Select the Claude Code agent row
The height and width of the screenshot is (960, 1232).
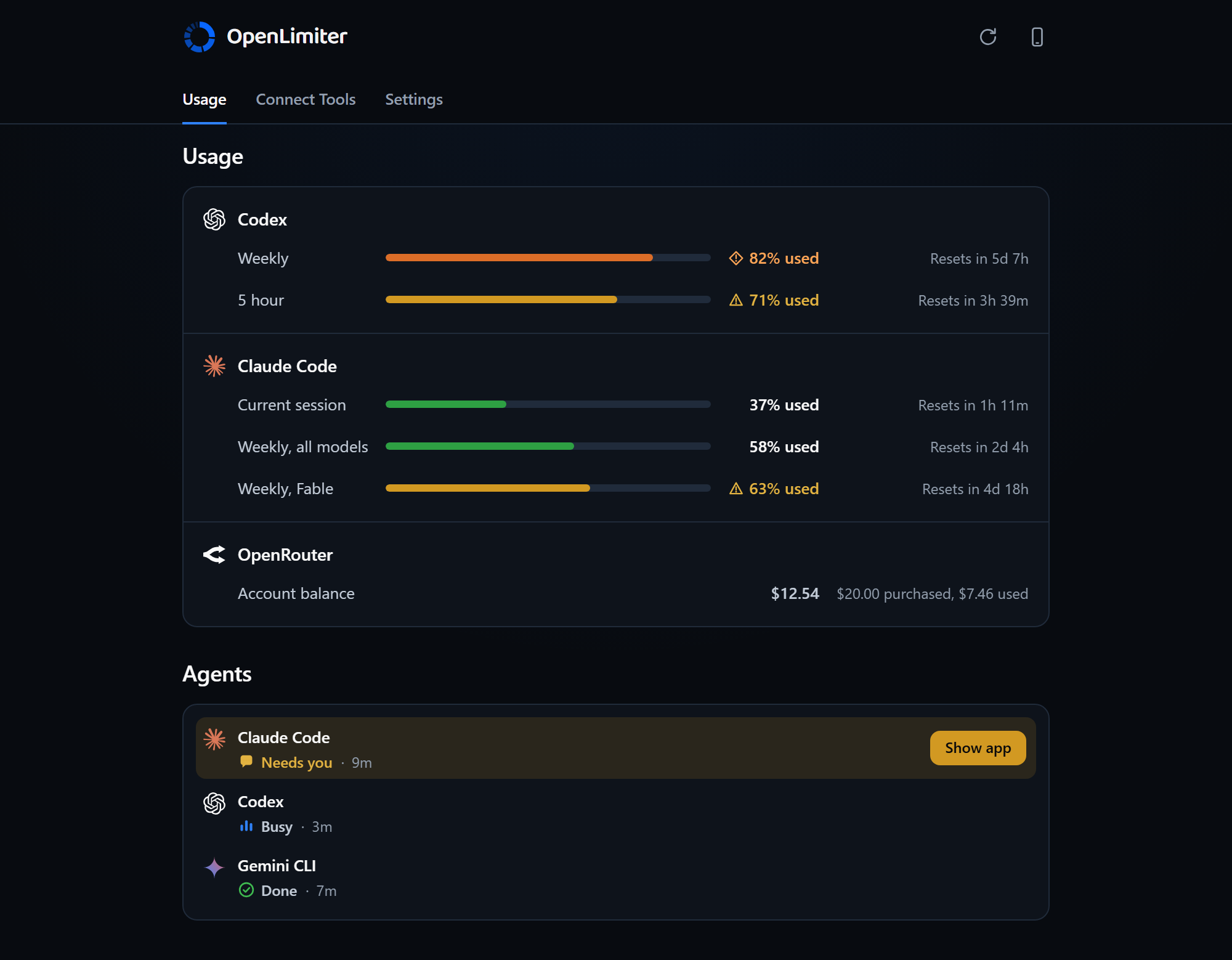pyautogui.click(x=616, y=748)
